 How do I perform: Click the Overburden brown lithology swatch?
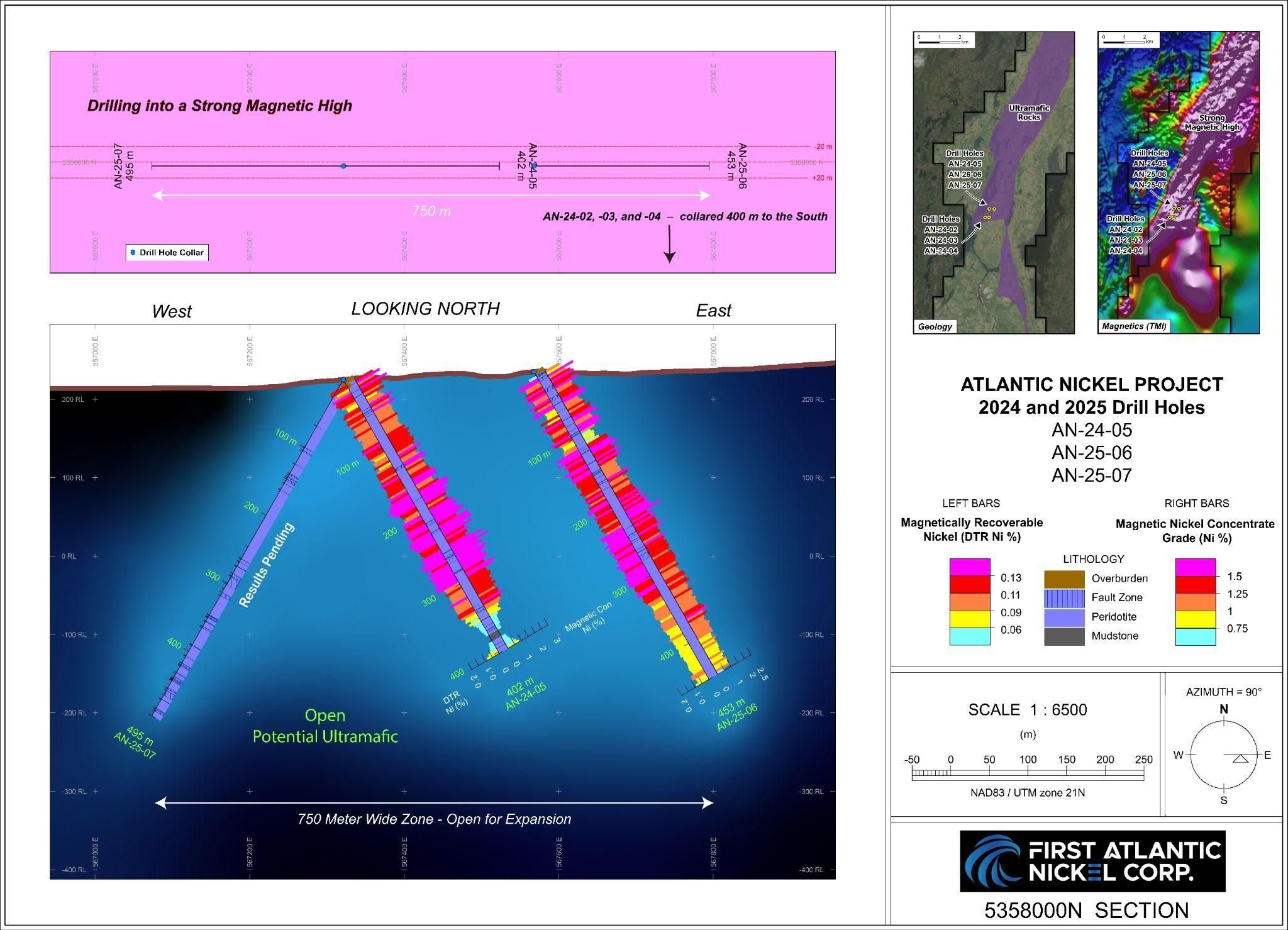[1064, 578]
